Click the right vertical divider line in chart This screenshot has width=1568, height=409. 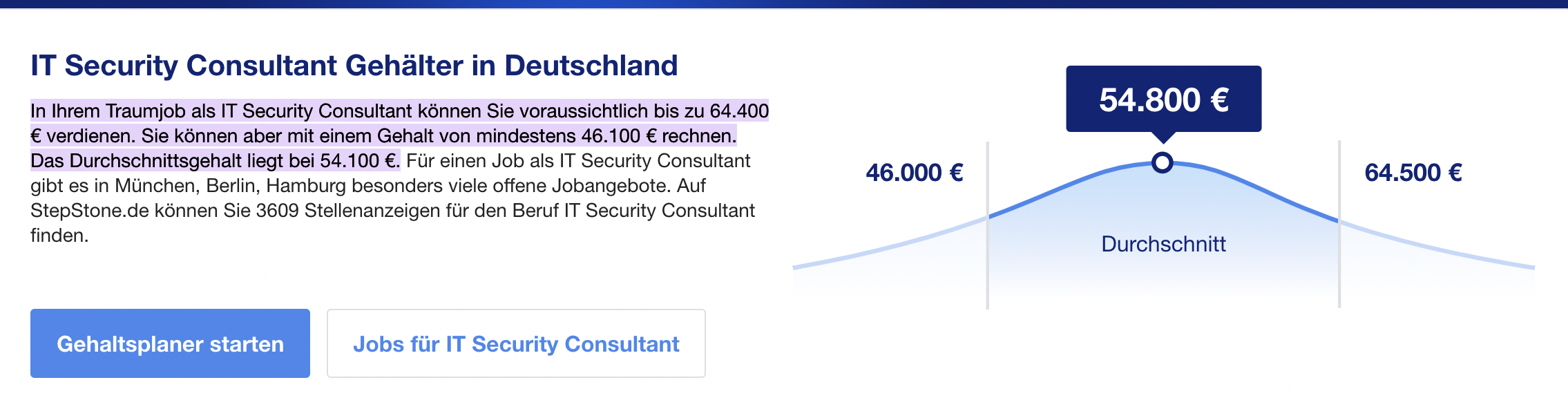coord(1339,224)
